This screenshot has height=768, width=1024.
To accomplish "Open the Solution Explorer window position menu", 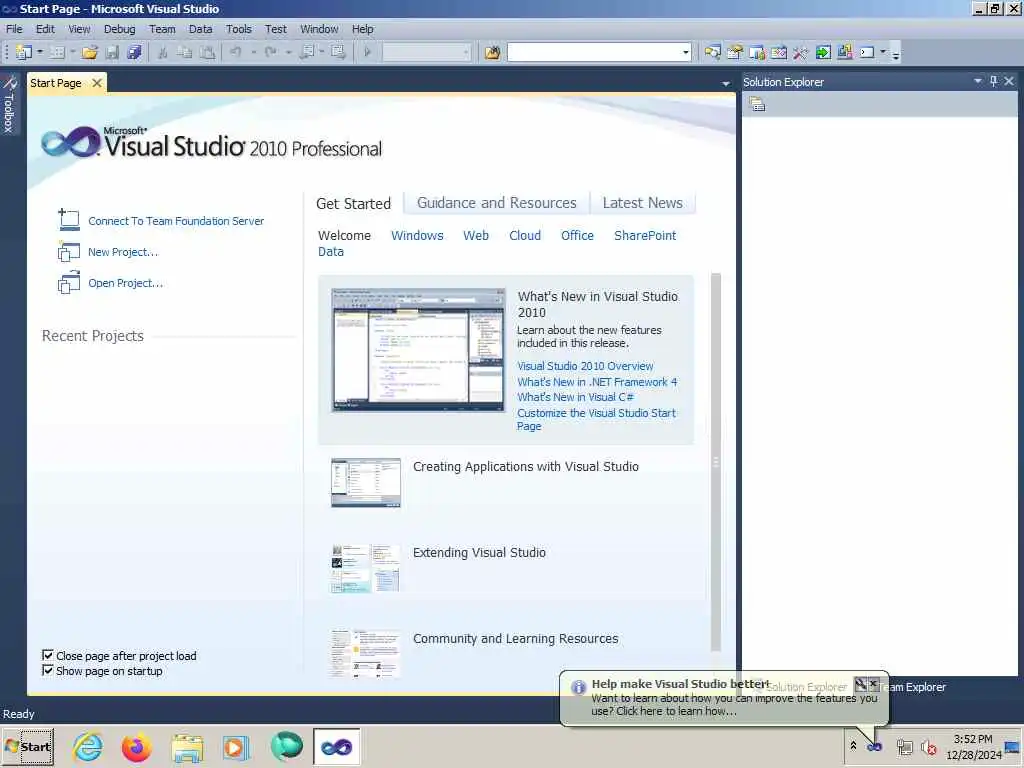I will pos(978,81).
